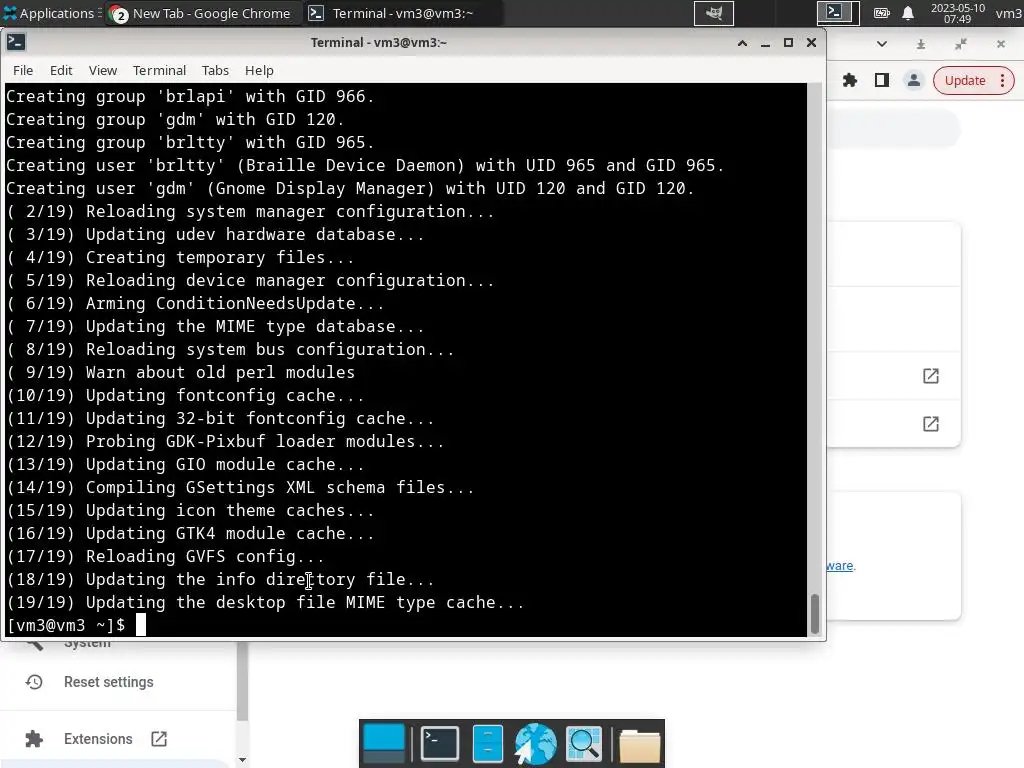Open Chrome profile avatar icon
Screen dimensions: 1024x768
914,80
